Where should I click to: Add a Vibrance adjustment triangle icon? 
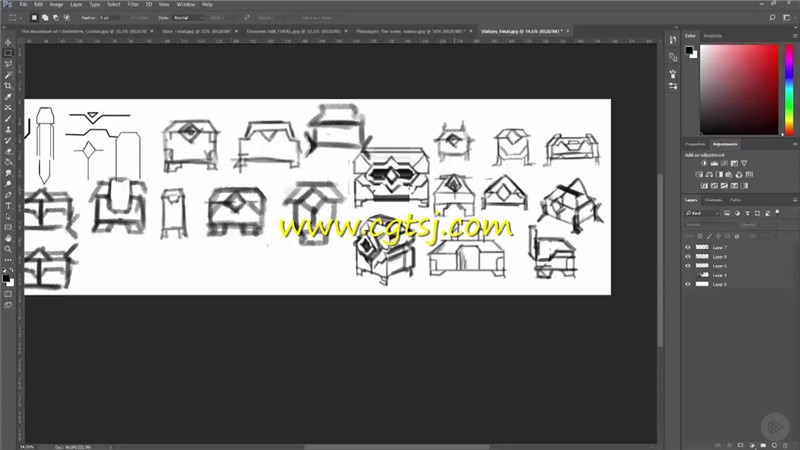(744, 163)
